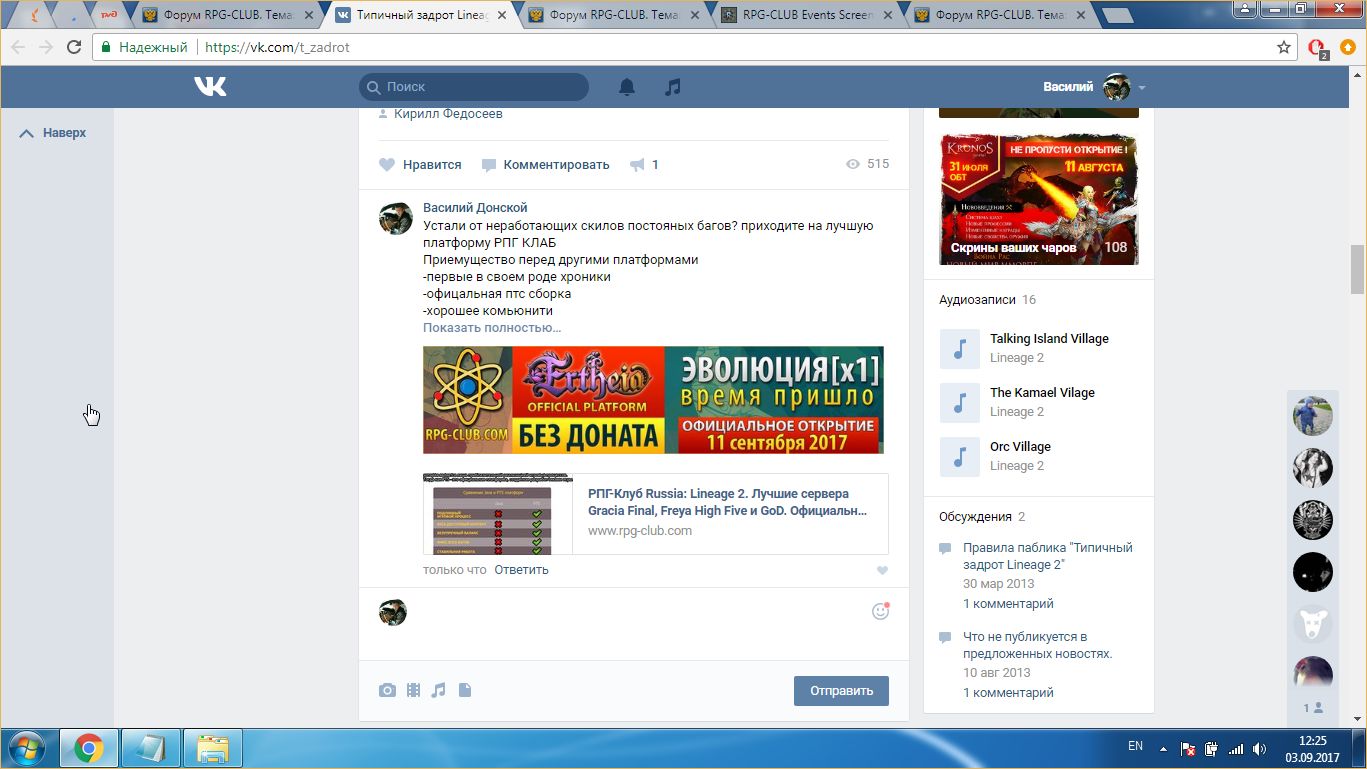Switch the EN language indicator

(x=1135, y=746)
